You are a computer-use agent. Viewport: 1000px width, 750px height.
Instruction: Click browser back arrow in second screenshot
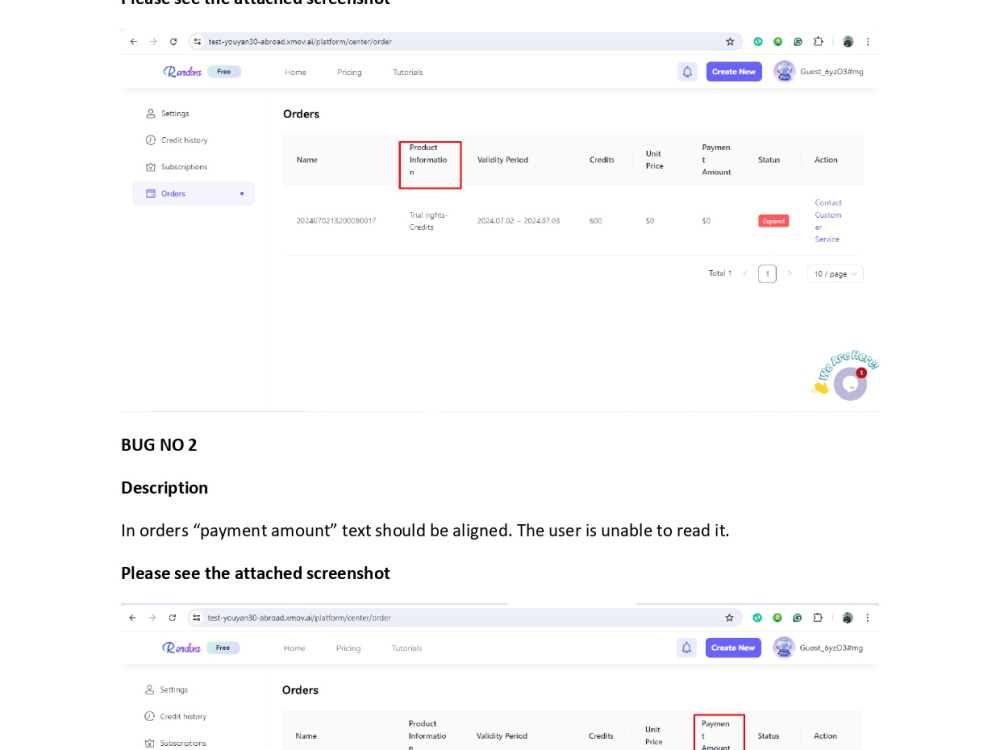coord(132,617)
